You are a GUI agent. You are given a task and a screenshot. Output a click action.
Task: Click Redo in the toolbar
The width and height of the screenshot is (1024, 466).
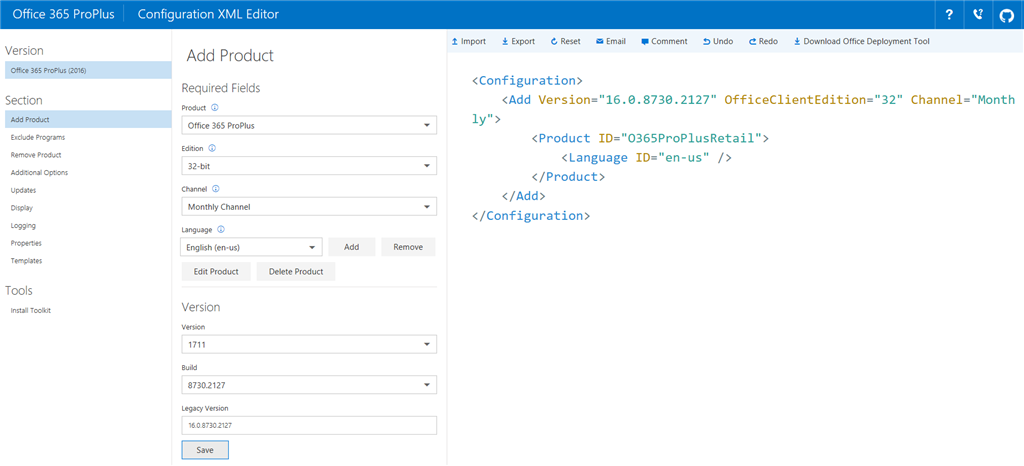tap(763, 41)
